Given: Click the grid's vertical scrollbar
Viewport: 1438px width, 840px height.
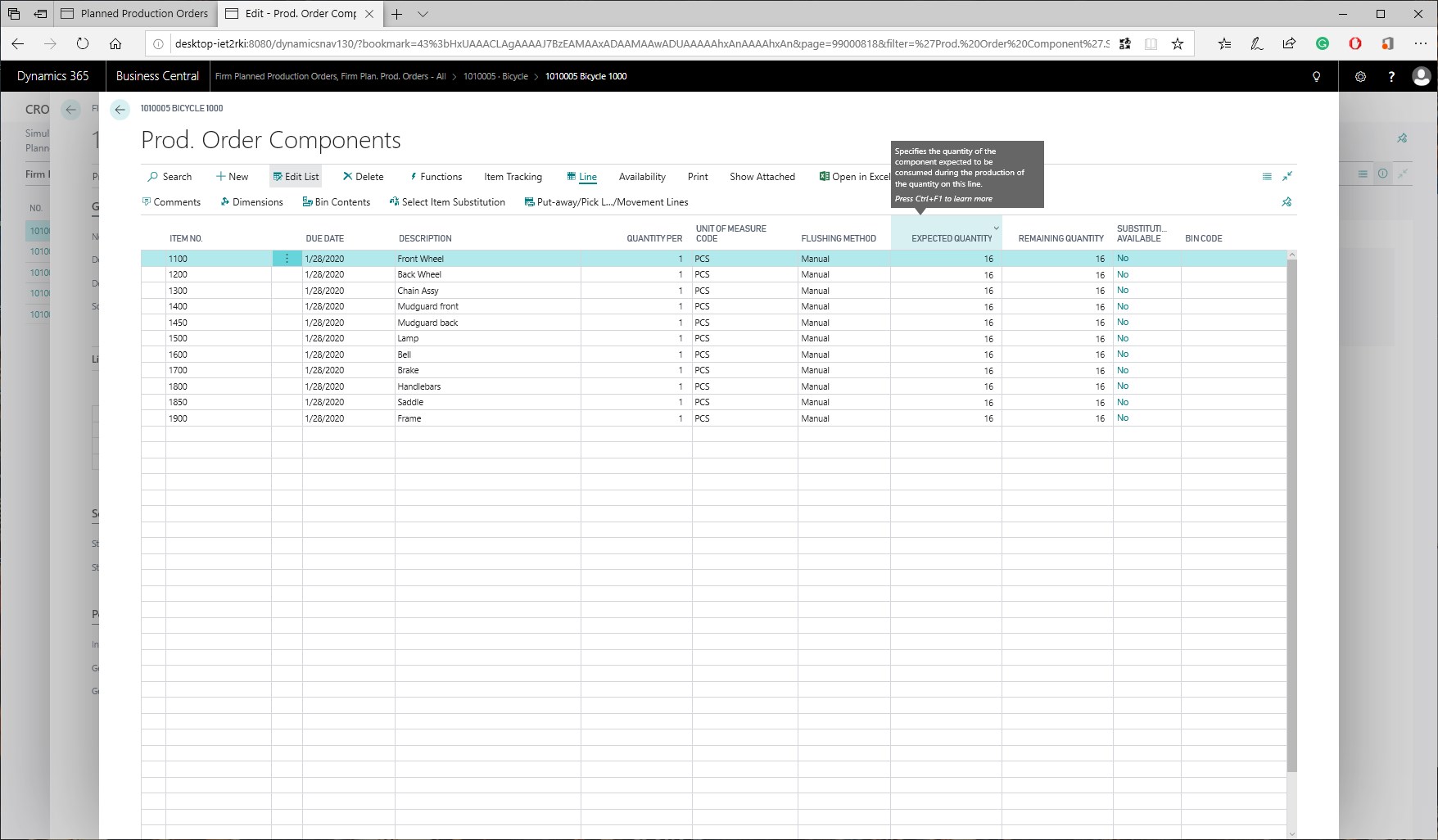Looking at the screenshot, I should [x=1292, y=515].
